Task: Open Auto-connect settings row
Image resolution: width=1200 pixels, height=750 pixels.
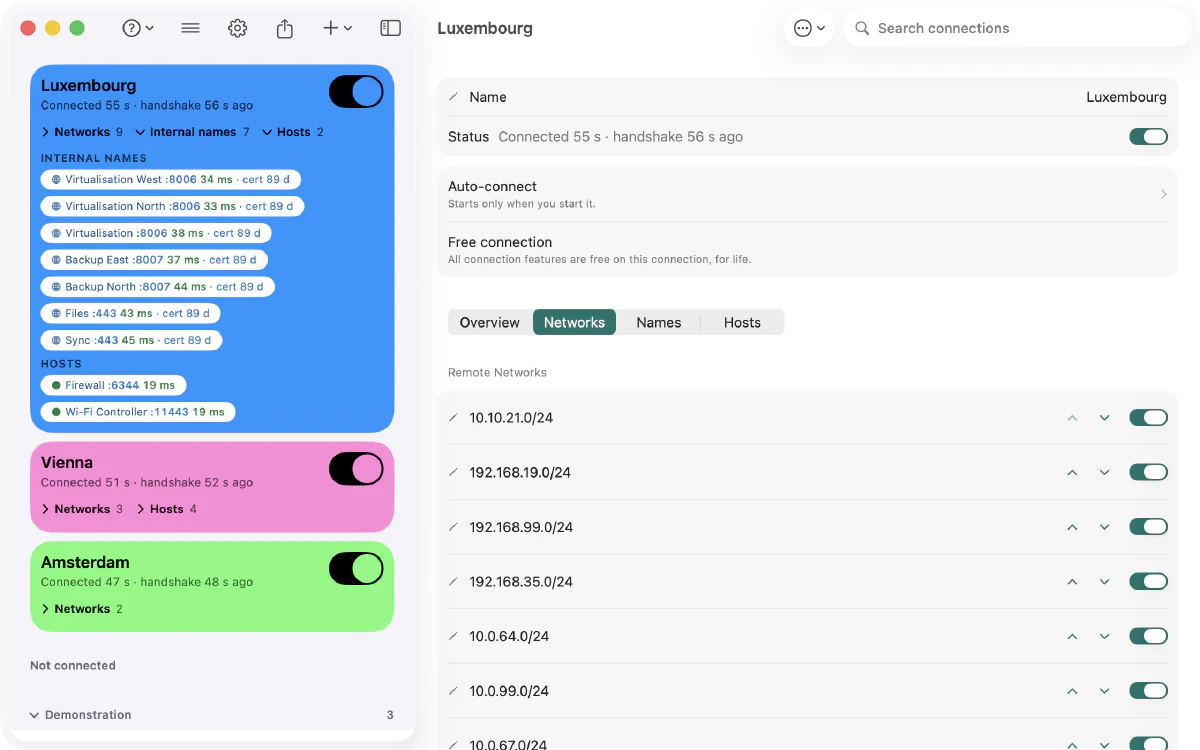Action: pos(807,194)
